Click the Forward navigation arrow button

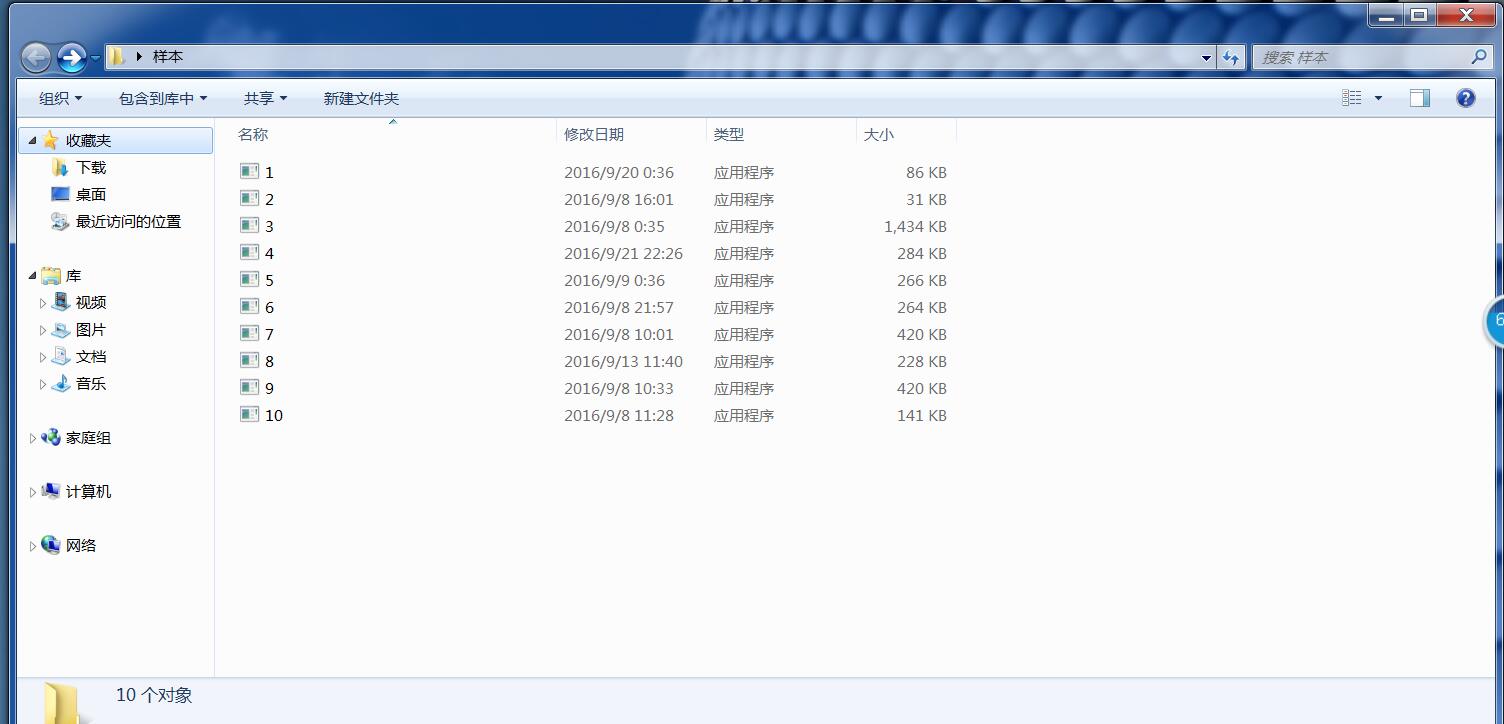(x=72, y=57)
